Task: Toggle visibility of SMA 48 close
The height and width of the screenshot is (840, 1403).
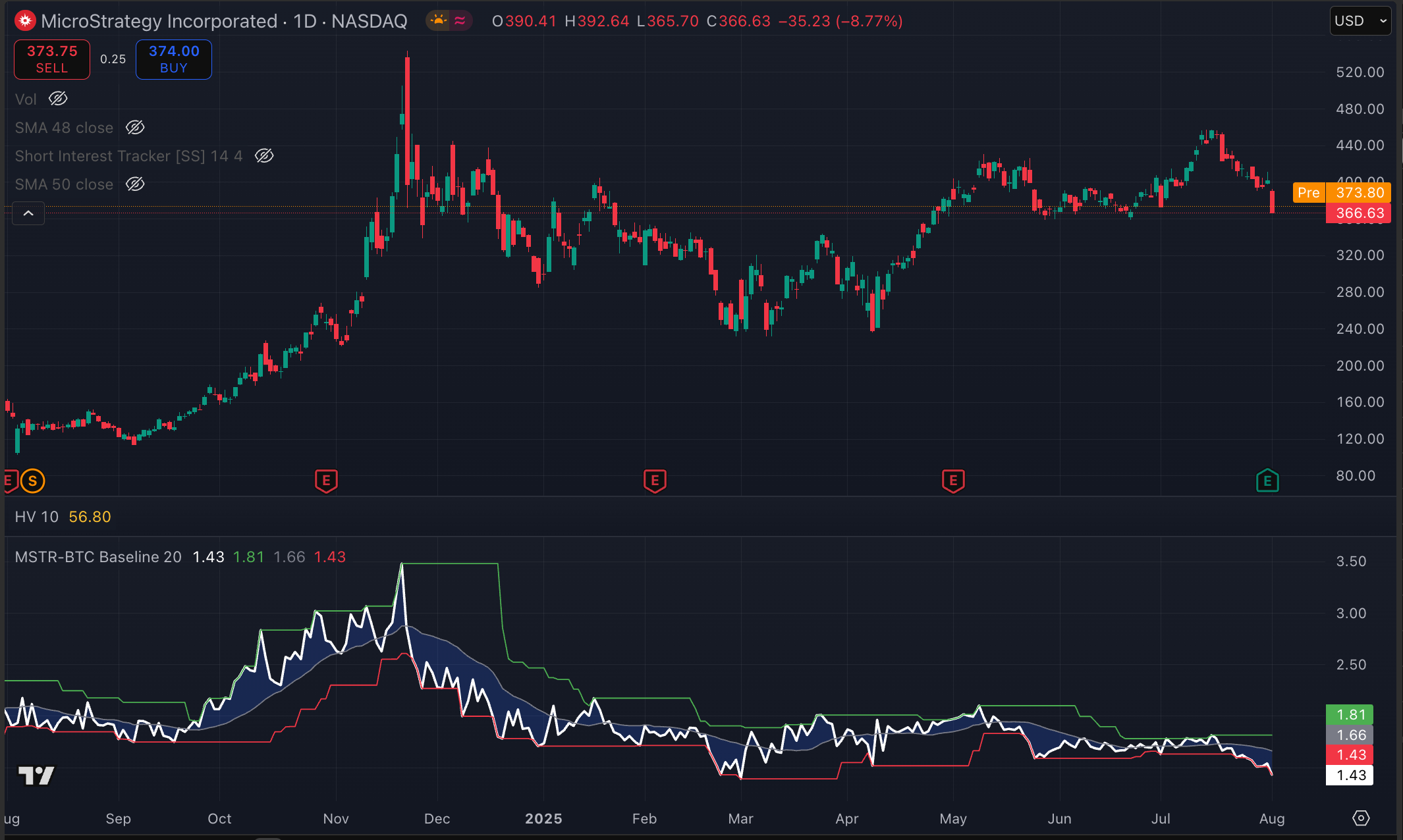Action: point(135,128)
